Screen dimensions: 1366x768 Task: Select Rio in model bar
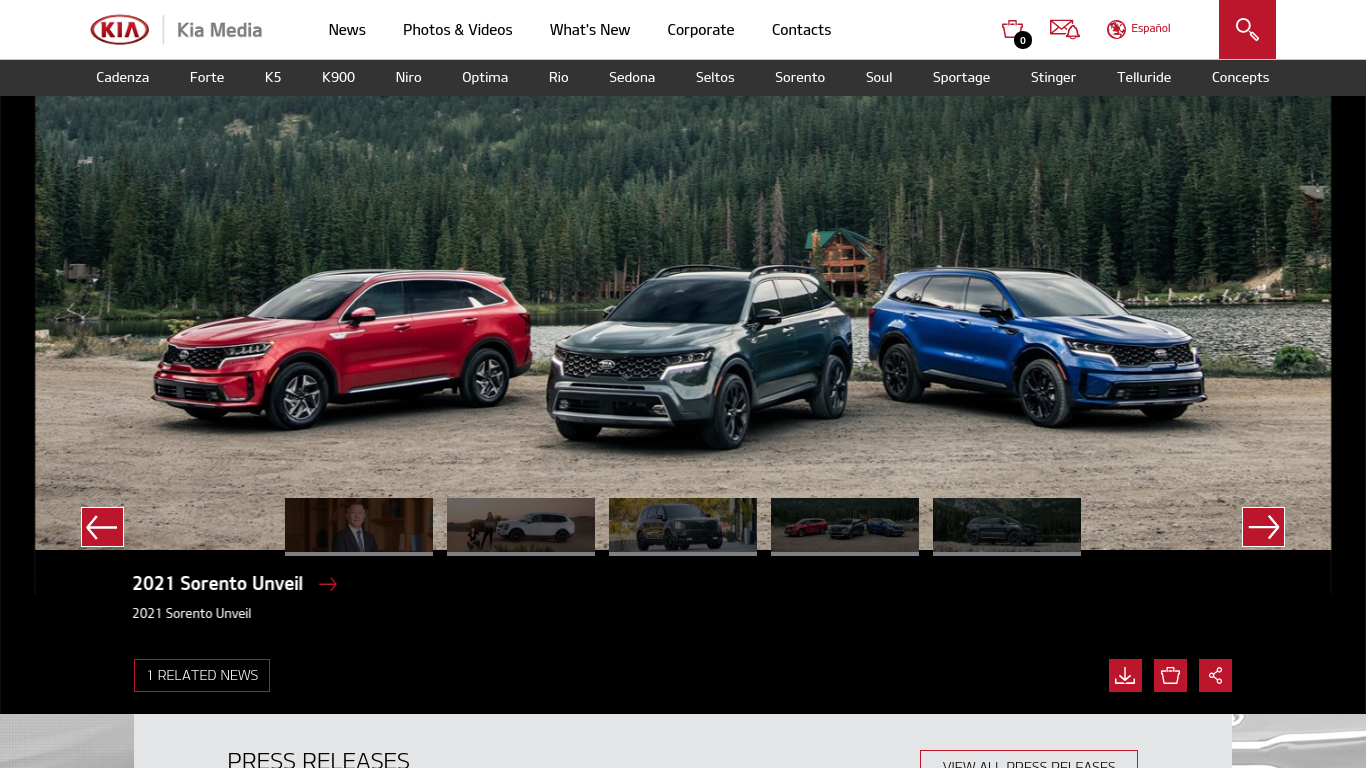(559, 77)
